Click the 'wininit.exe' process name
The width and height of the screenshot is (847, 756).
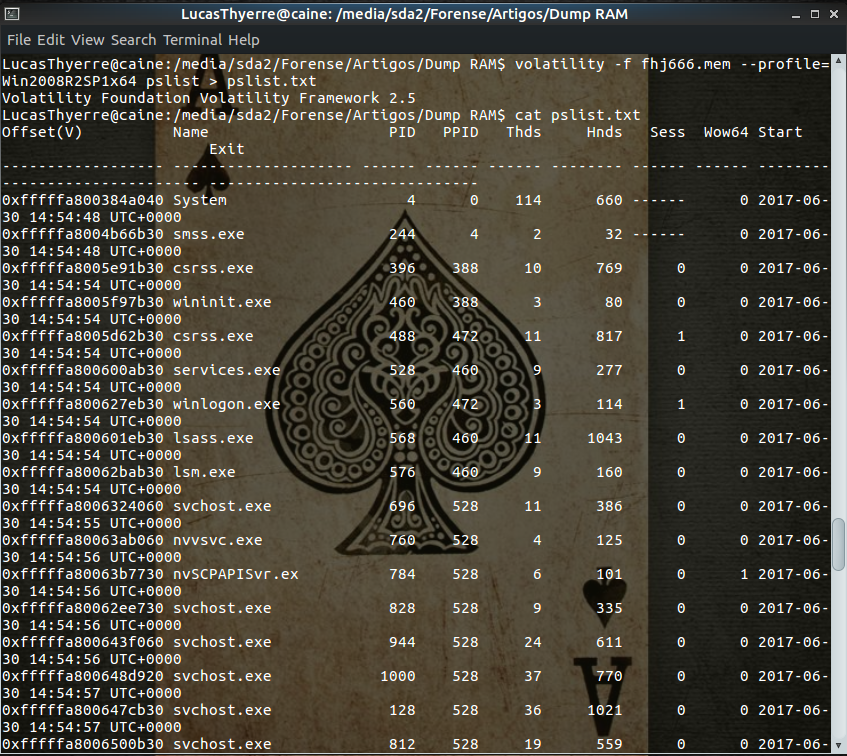click(222, 302)
